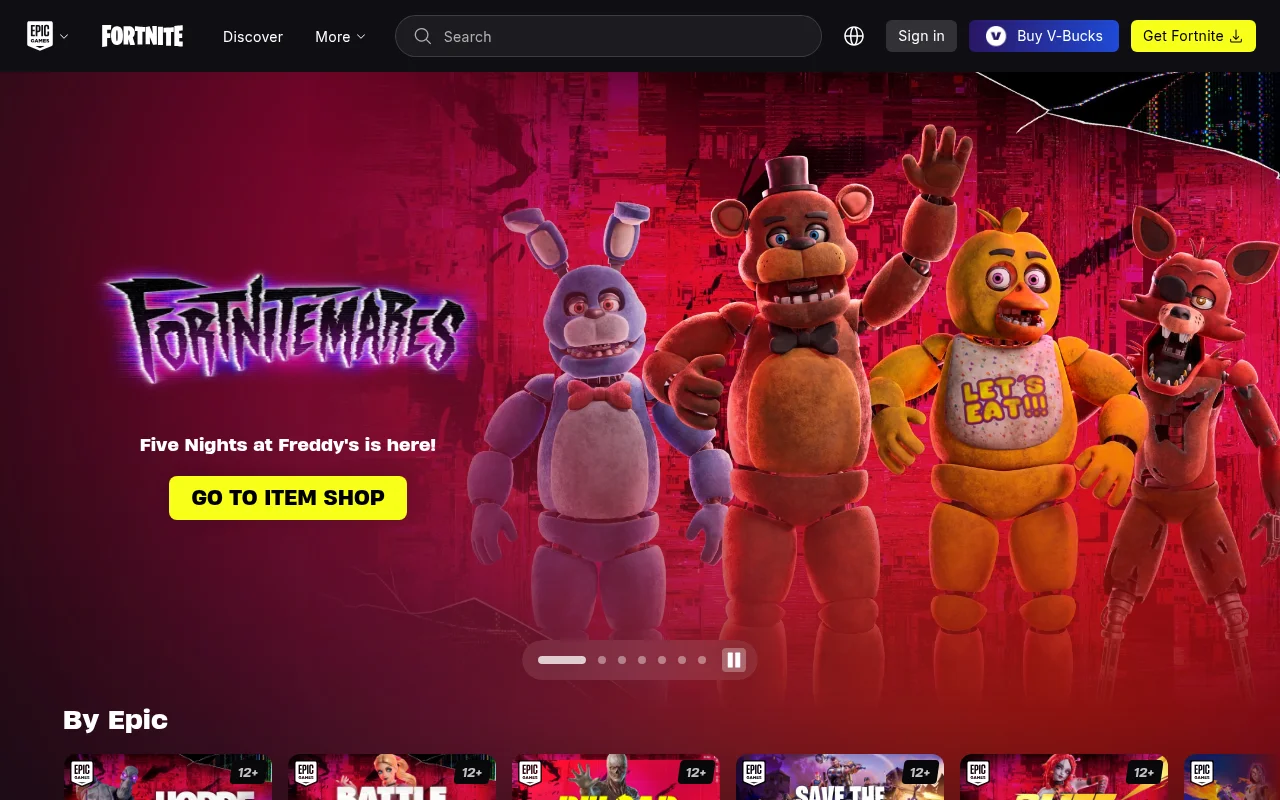Open the SAVE THE game card
This screenshot has height=800, width=1280.
840,777
